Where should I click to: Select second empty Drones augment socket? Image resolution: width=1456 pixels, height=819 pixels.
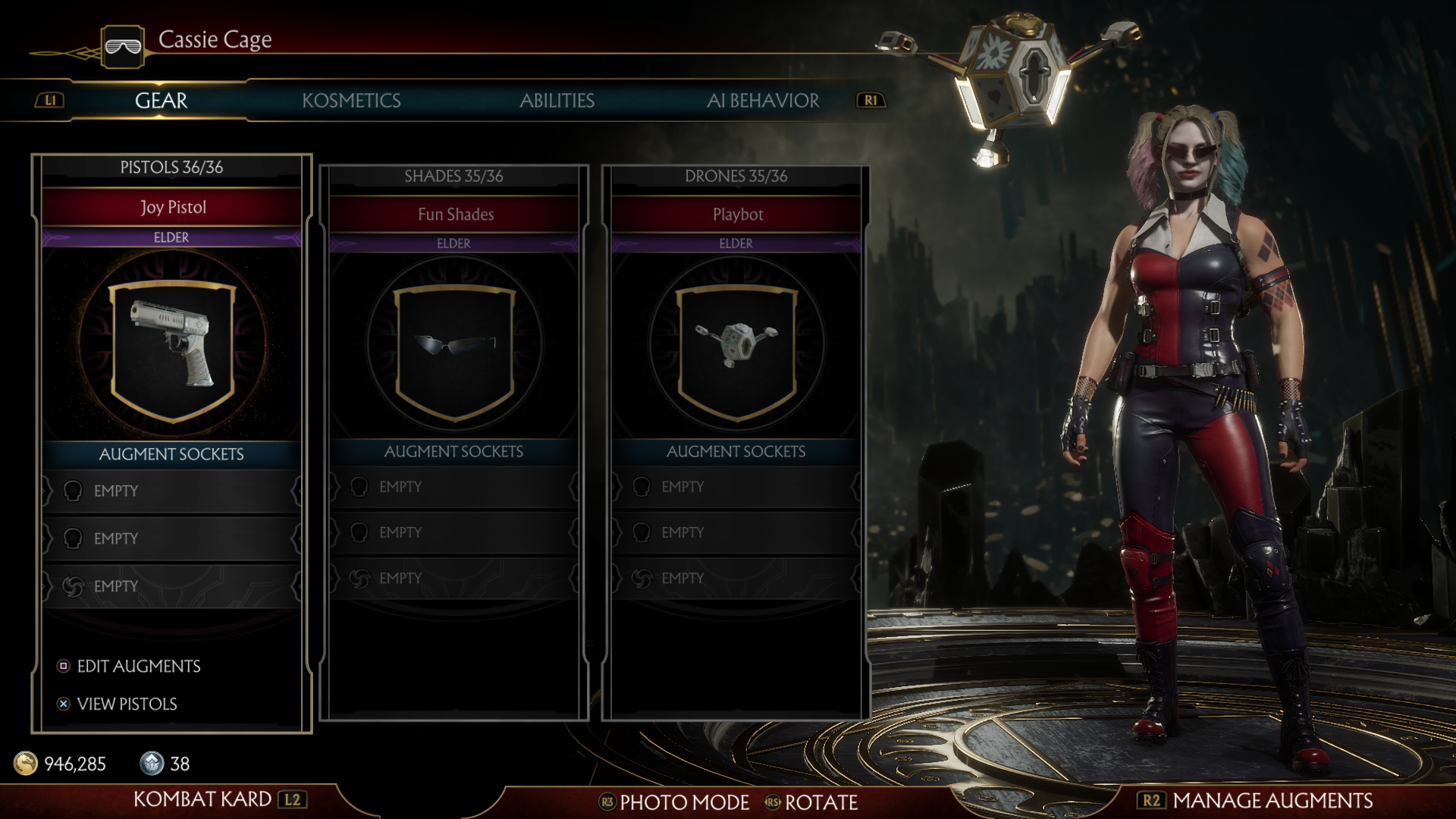[x=736, y=532]
